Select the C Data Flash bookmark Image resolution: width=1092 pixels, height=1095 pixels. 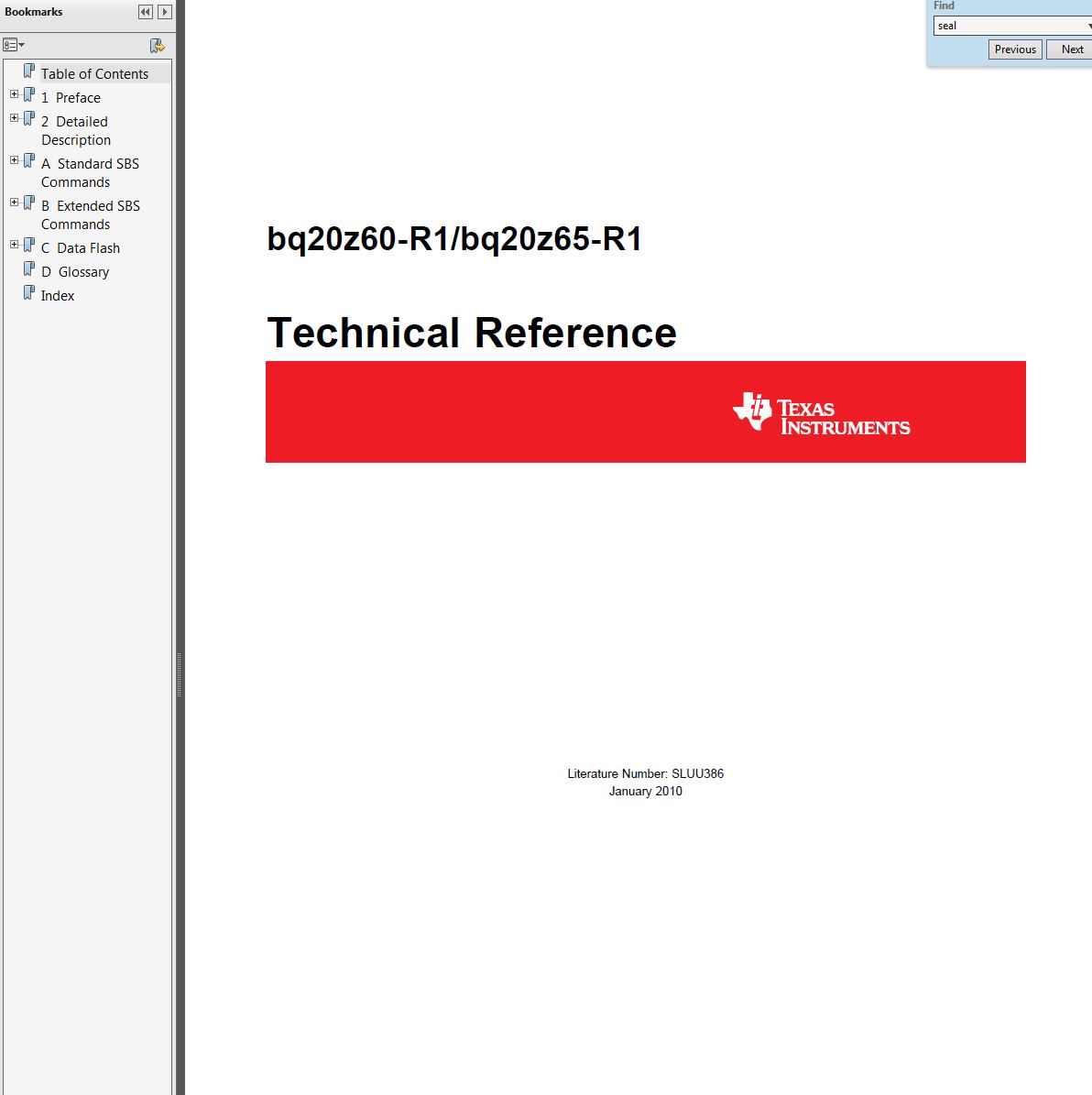tap(81, 248)
